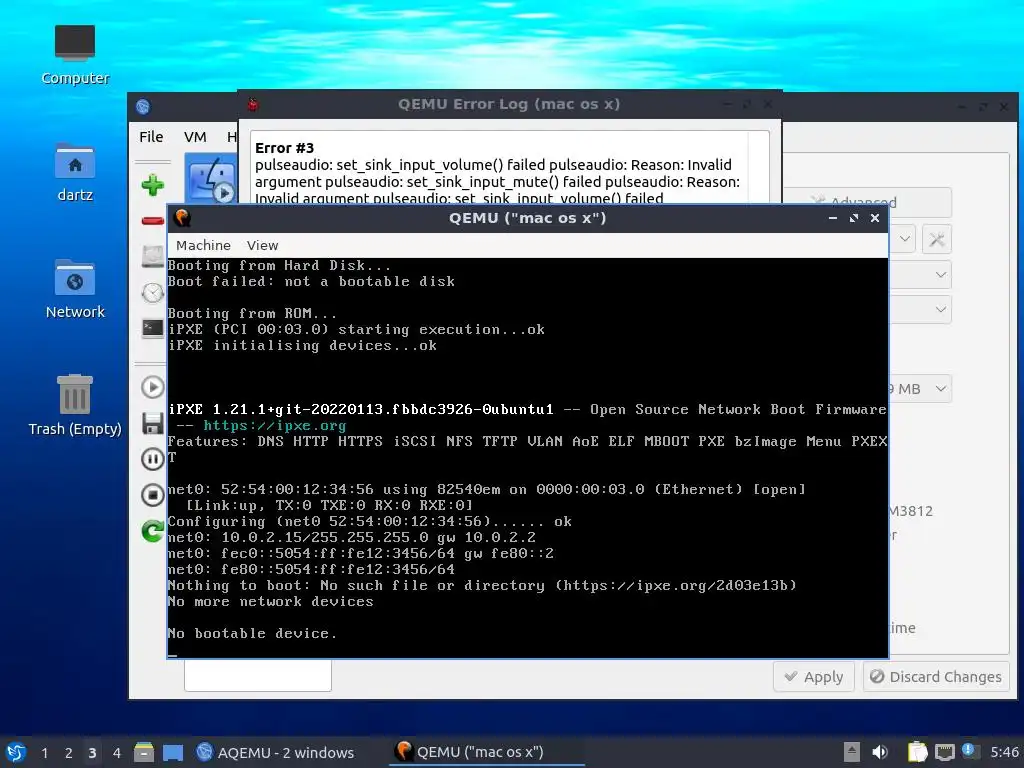
Task: Open the Network desktop icon
Action: pyautogui.click(x=75, y=289)
